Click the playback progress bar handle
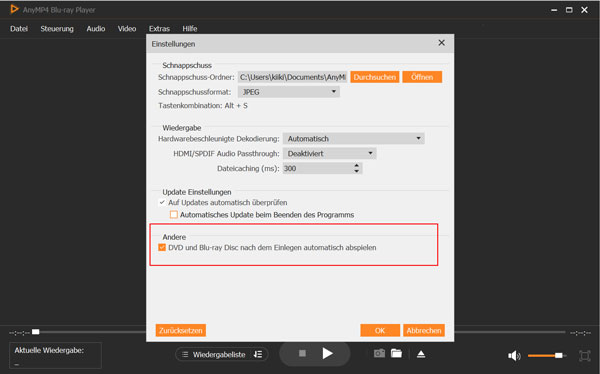The width and height of the screenshot is (600, 374). coord(36,332)
